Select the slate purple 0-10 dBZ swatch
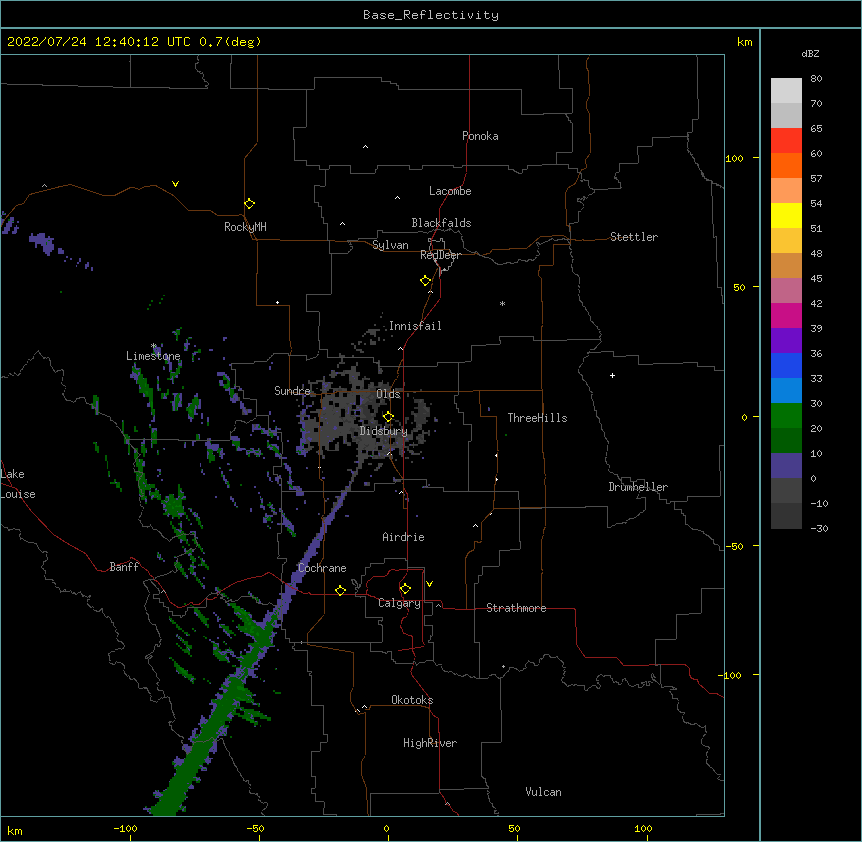 click(x=786, y=466)
